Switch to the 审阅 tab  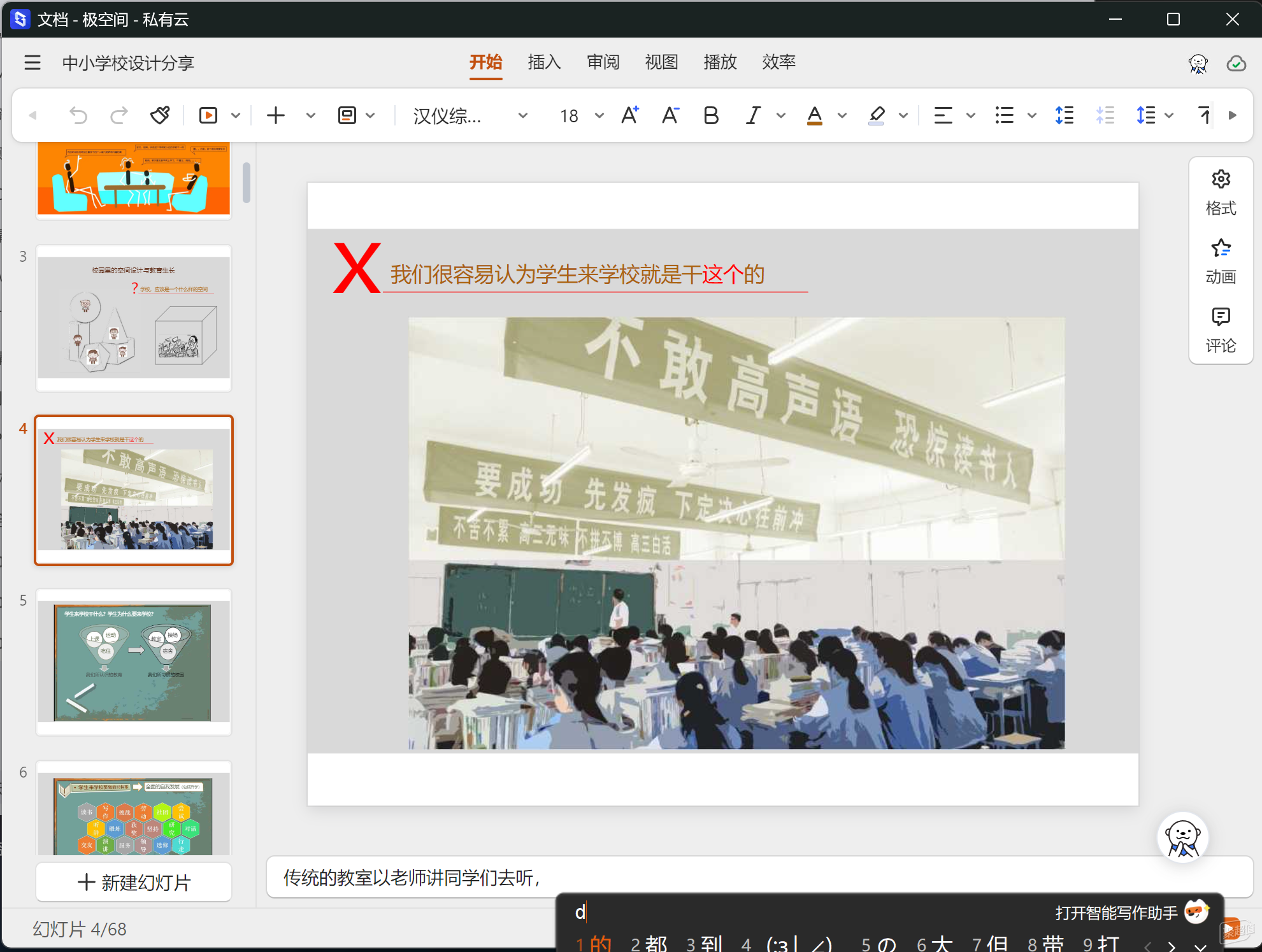pos(603,62)
